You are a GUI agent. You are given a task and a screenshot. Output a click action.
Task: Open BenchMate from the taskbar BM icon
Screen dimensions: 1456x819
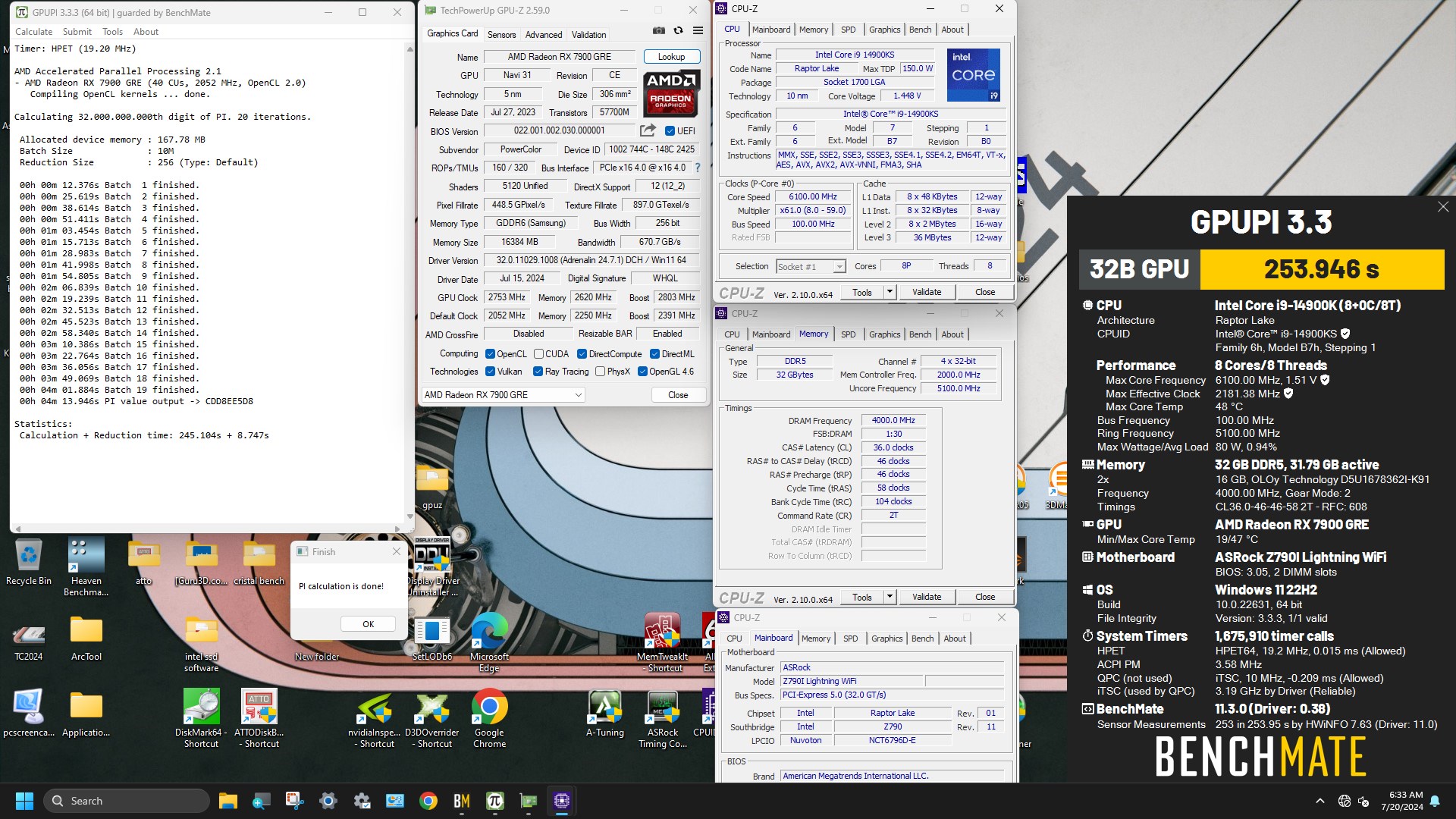pyautogui.click(x=461, y=801)
